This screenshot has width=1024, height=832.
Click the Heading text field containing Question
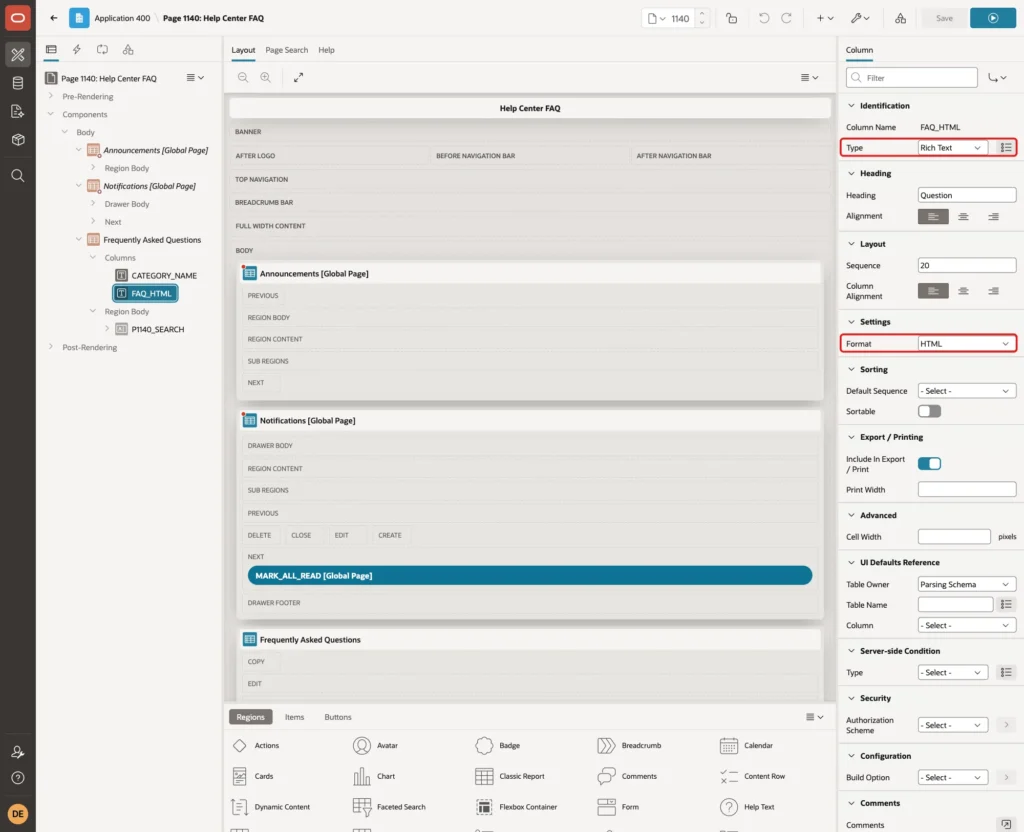[x=966, y=195]
